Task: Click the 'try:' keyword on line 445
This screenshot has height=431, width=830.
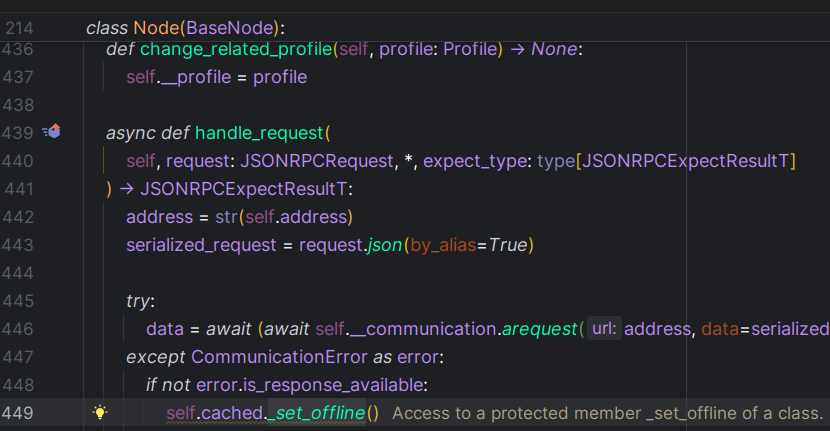Action: pyautogui.click(x=140, y=301)
